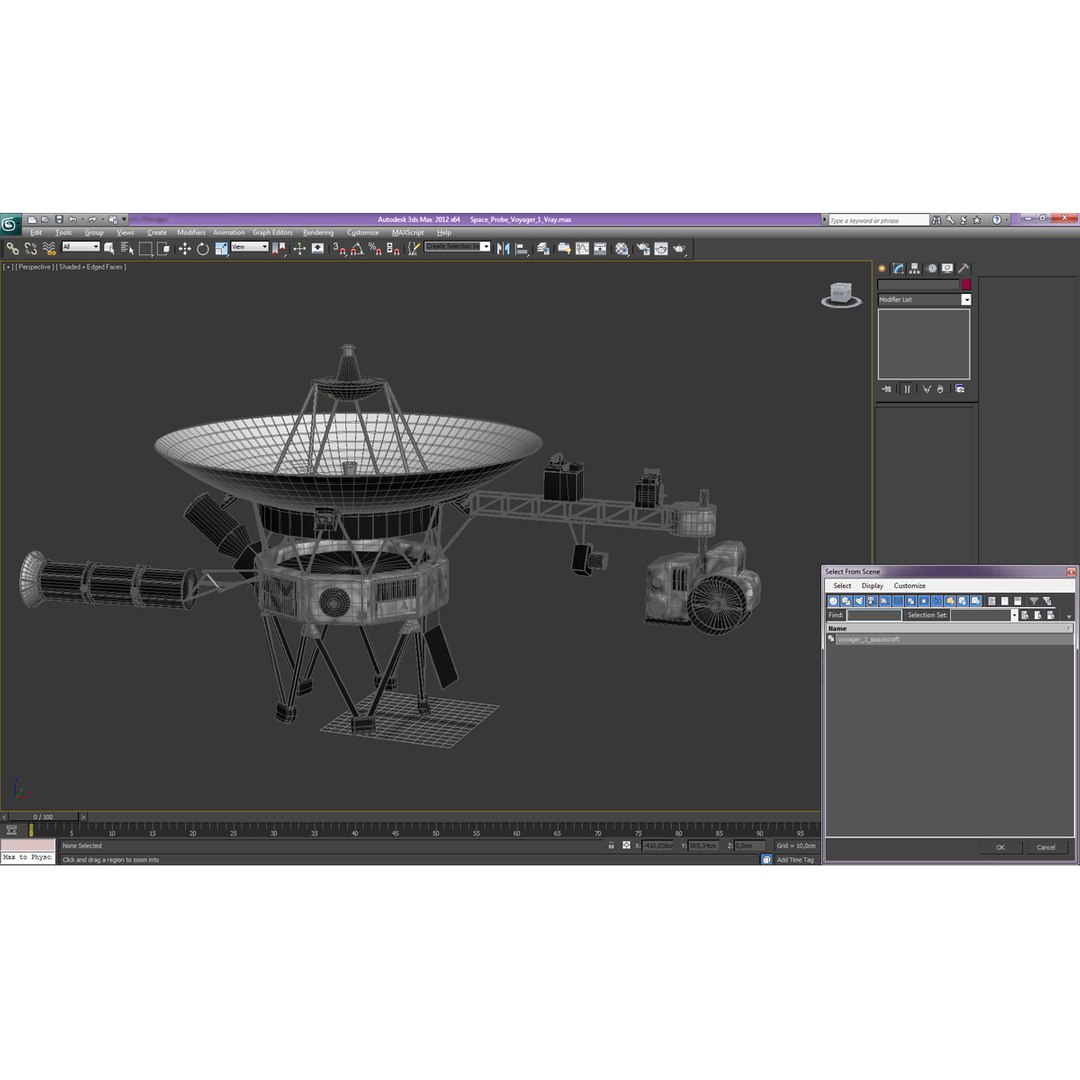Viewport: 1080px width, 1080px height.
Task: Click the Align tool icon
Action: click(x=522, y=249)
